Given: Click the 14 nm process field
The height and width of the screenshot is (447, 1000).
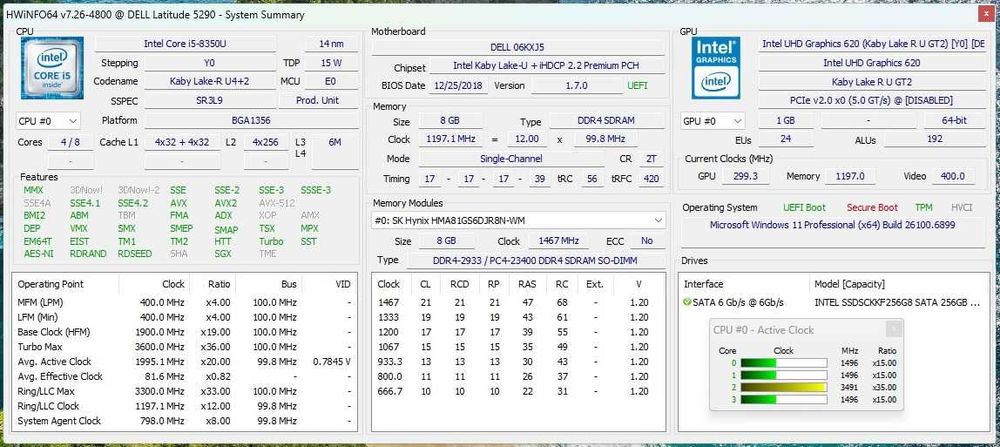Looking at the screenshot, I should point(331,43).
